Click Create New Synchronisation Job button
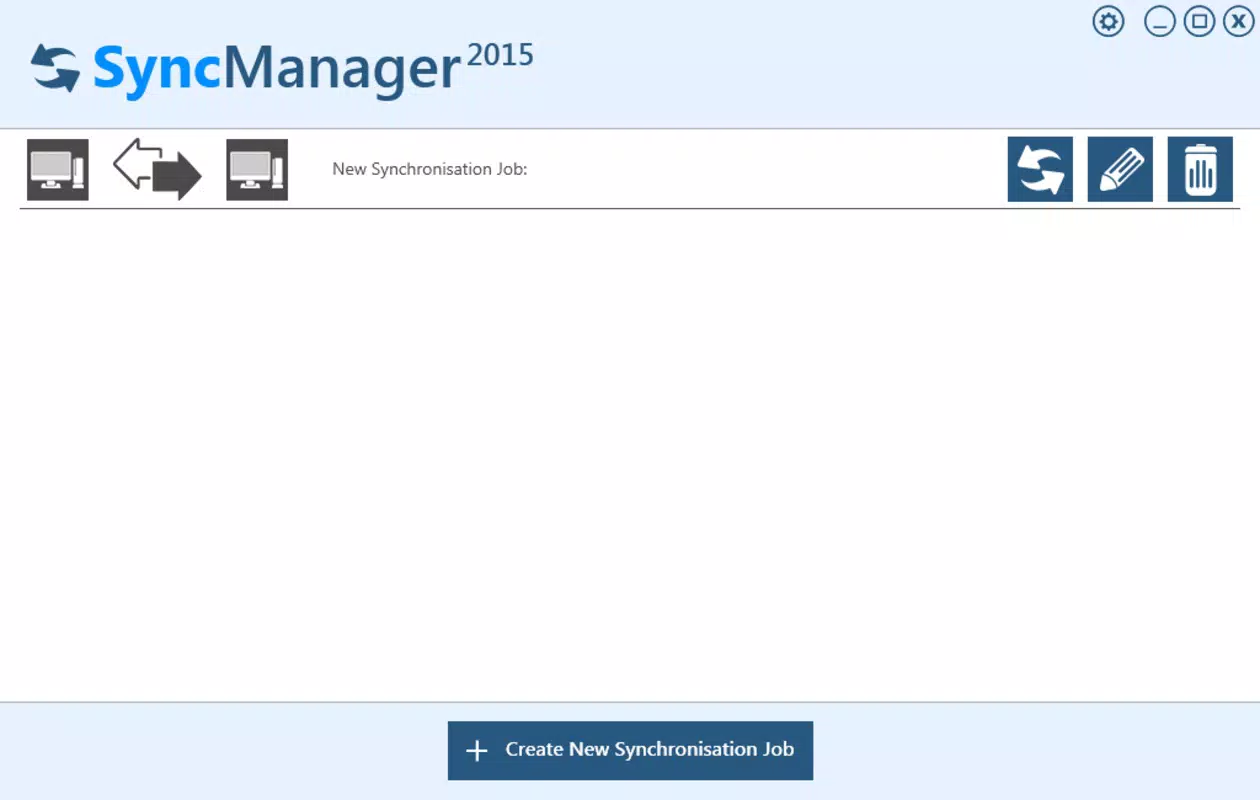The width and height of the screenshot is (1260, 800). click(x=630, y=750)
